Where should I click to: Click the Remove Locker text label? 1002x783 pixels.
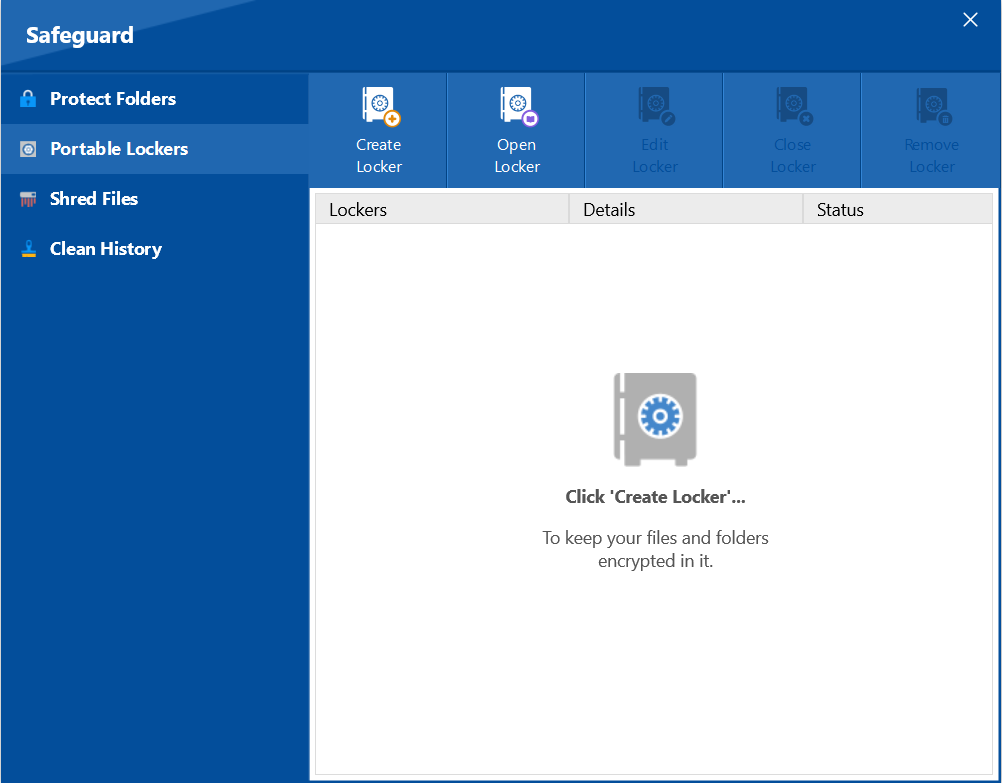click(x=932, y=155)
